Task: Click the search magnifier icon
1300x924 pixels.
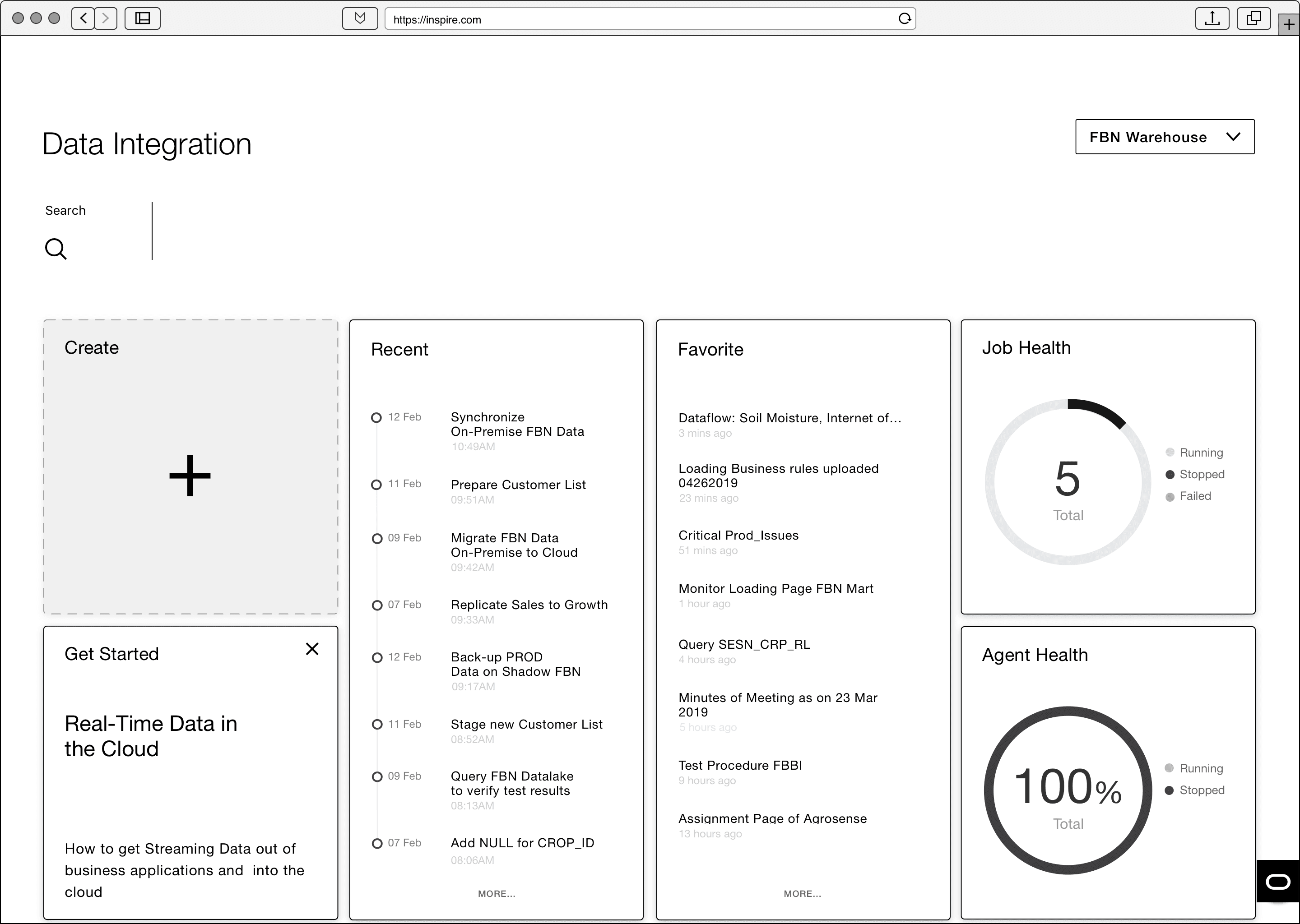Action: click(x=56, y=249)
